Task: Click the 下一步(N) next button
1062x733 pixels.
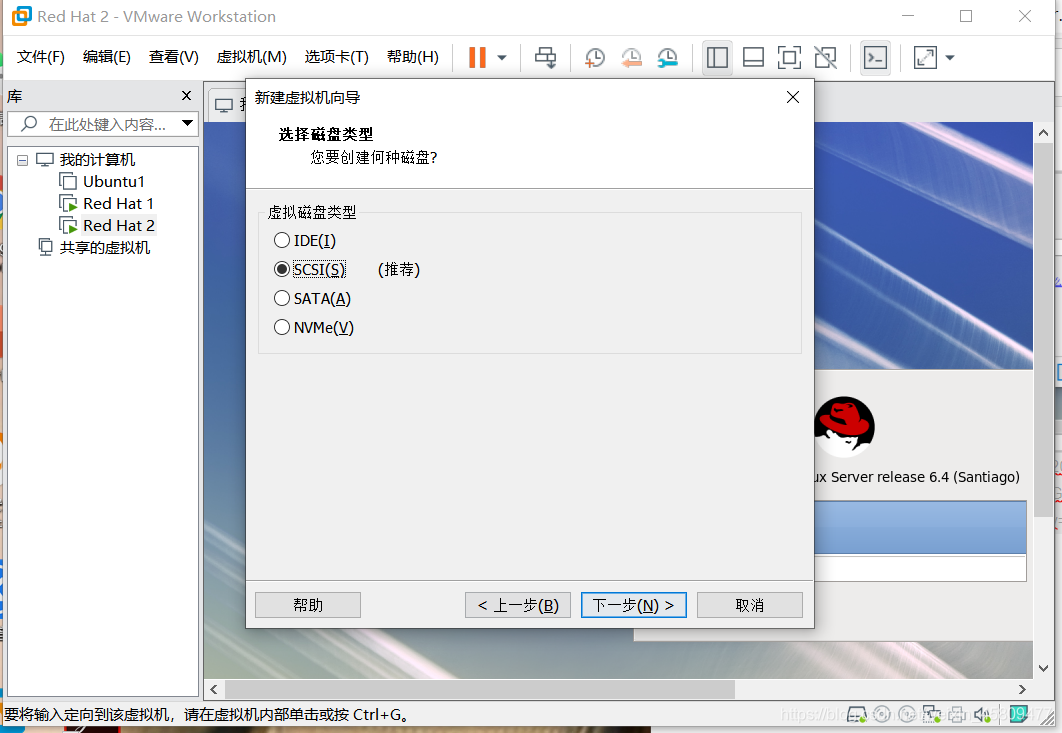Action: coord(633,605)
